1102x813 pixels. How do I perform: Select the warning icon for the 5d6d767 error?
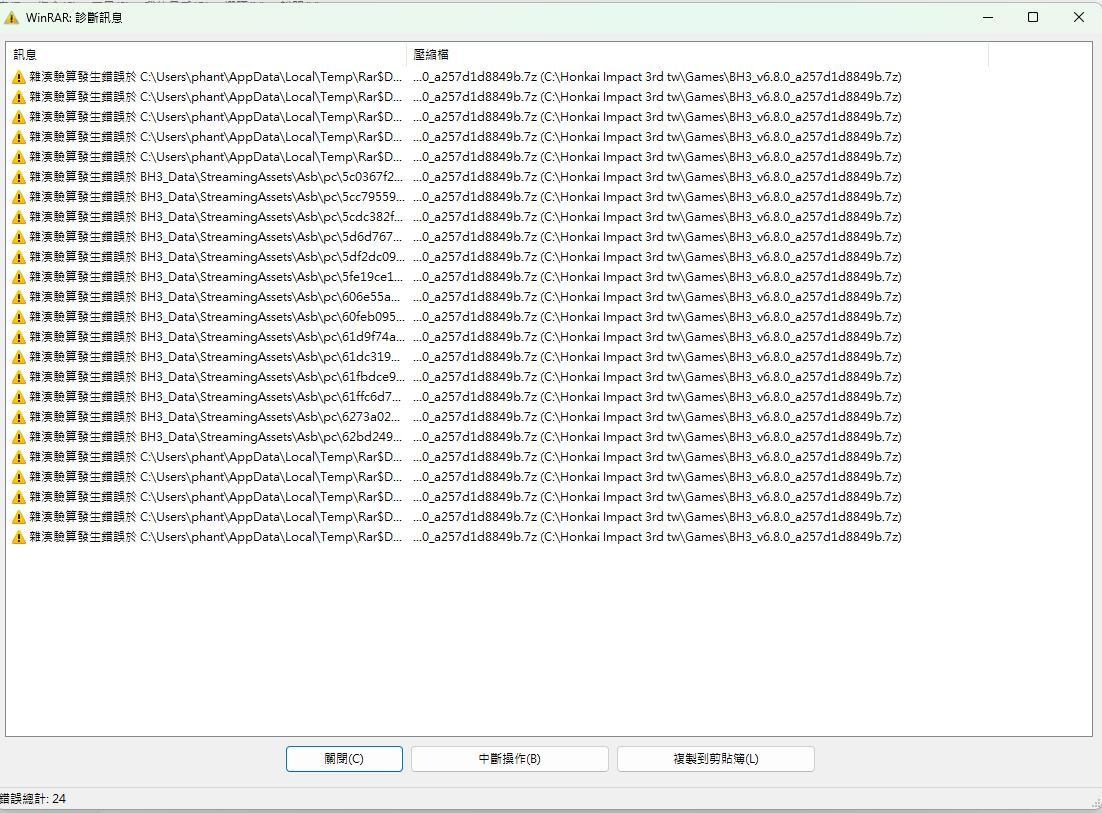19,237
